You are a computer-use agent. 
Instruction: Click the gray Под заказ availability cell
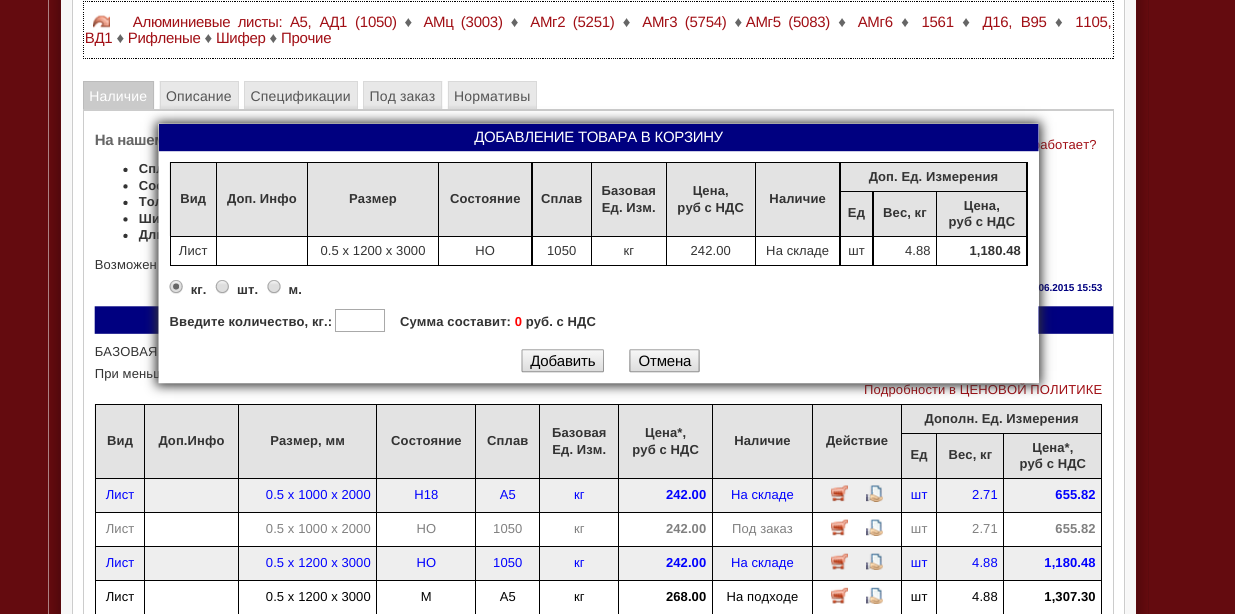click(762, 528)
